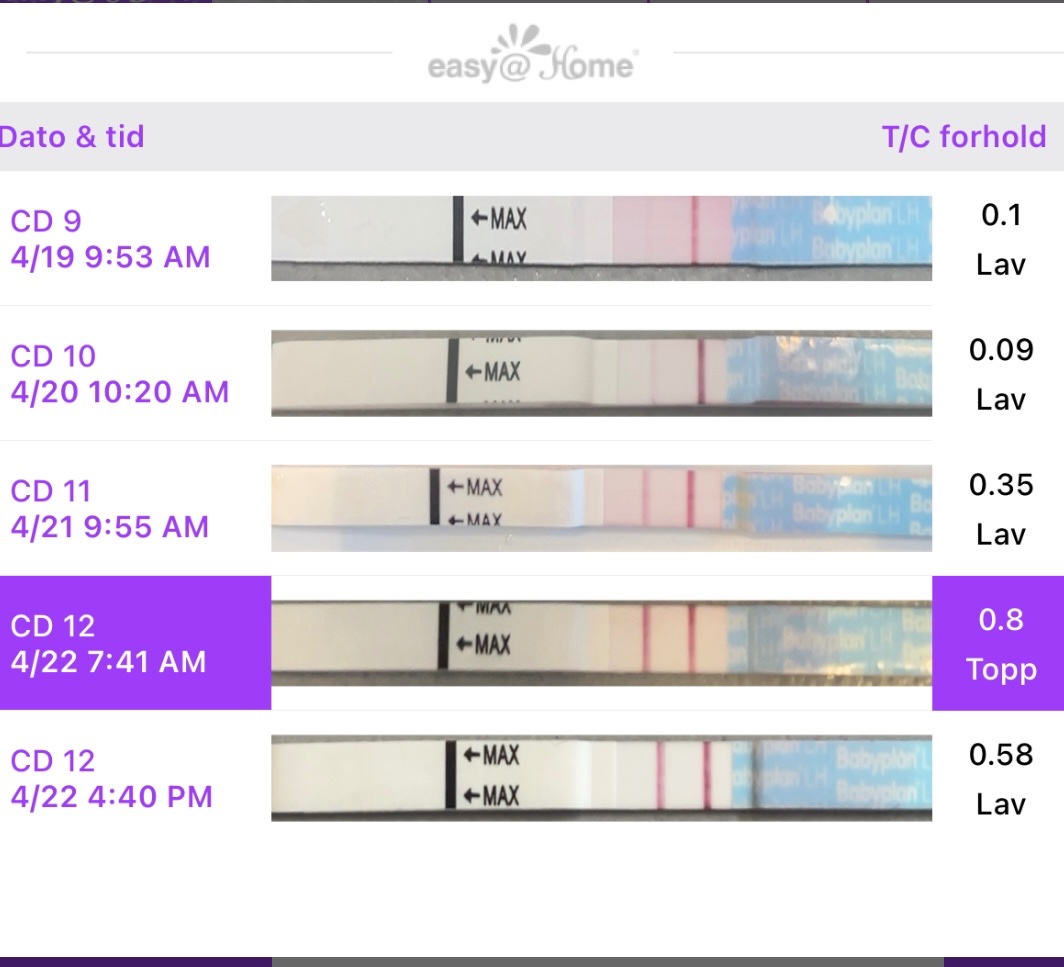Image resolution: width=1064 pixels, height=967 pixels.
Task: Tap the "Topp" peak result label
Action: pos(1000,670)
